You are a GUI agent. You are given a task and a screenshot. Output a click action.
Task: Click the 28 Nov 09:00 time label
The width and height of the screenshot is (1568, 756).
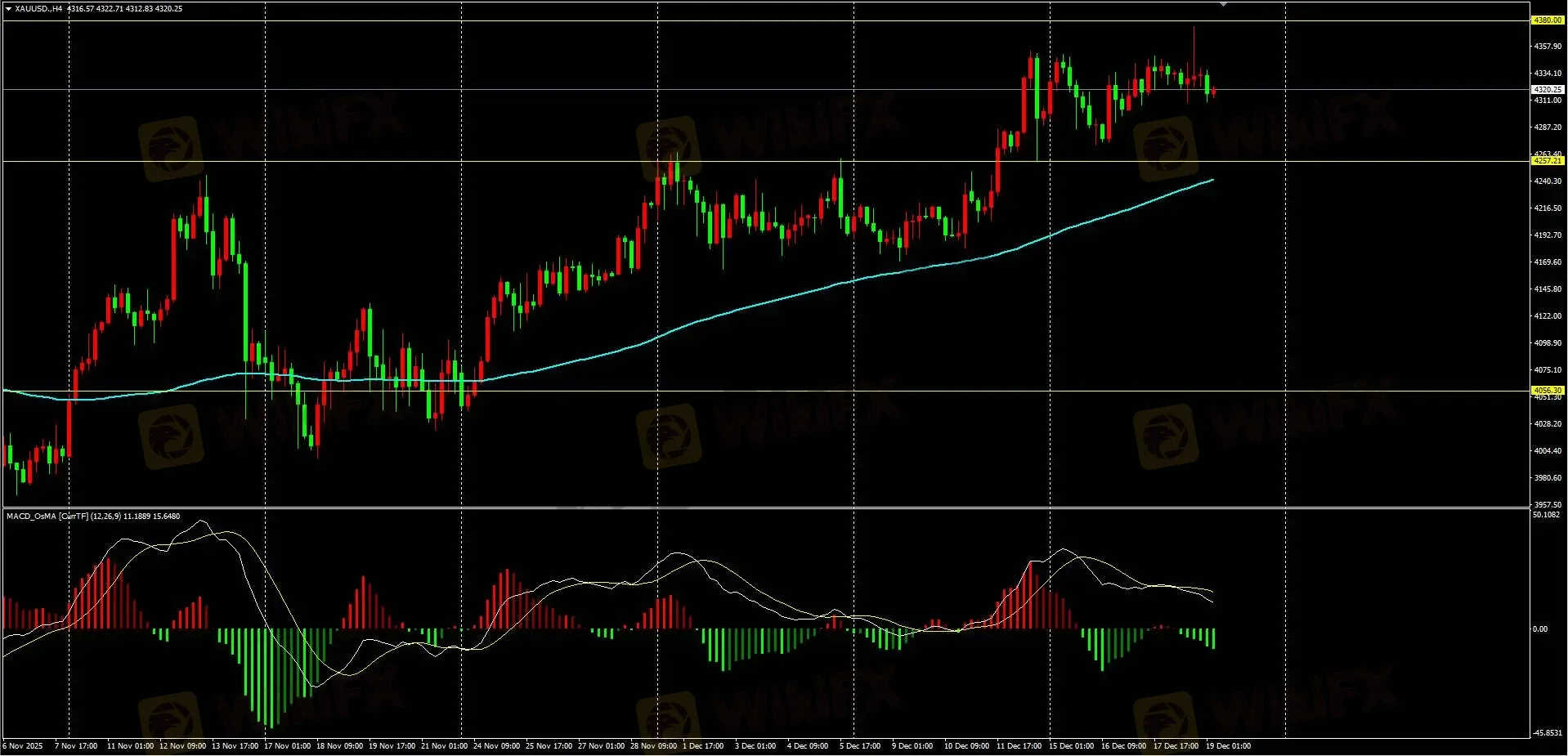click(x=653, y=746)
